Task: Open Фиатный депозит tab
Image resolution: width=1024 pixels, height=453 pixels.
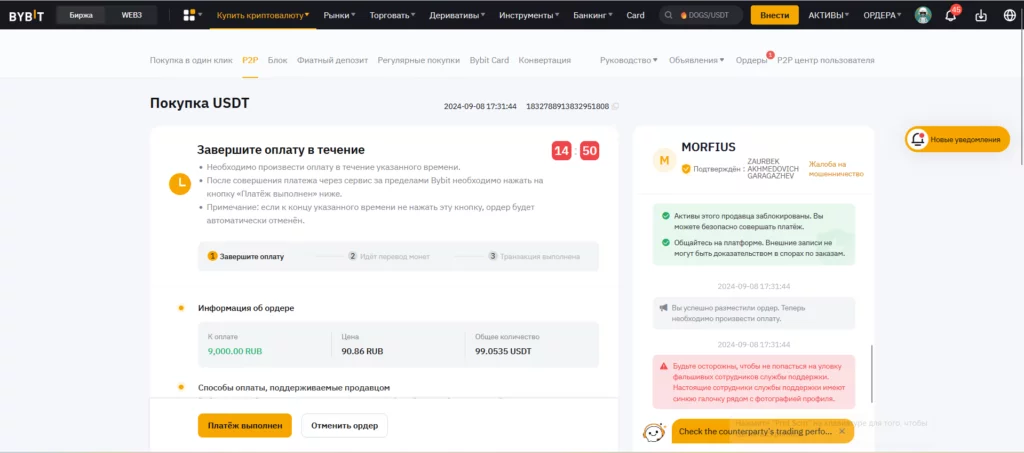Action: [332, 60]
